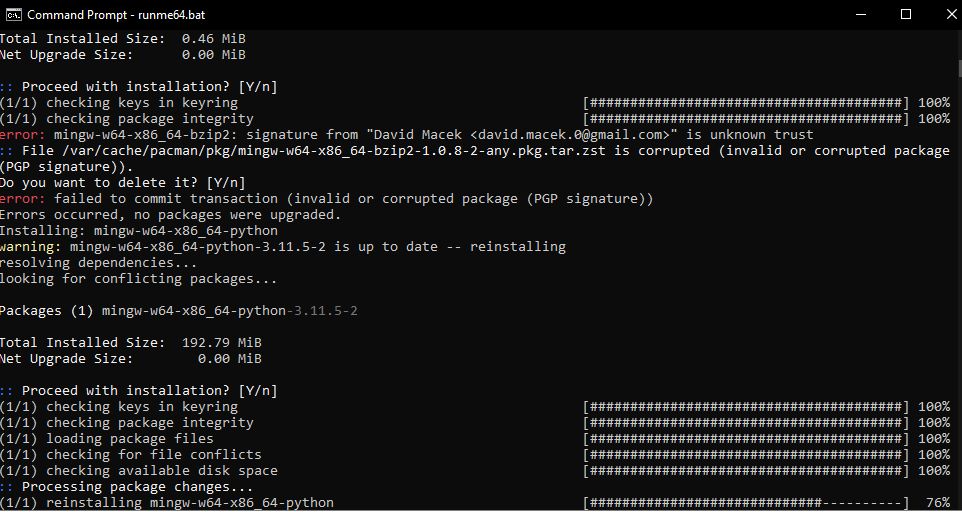Click the 'Do you want to delete it? [Y/n]' prompt line
Viewport: 962px width, 512px height.
123,183
